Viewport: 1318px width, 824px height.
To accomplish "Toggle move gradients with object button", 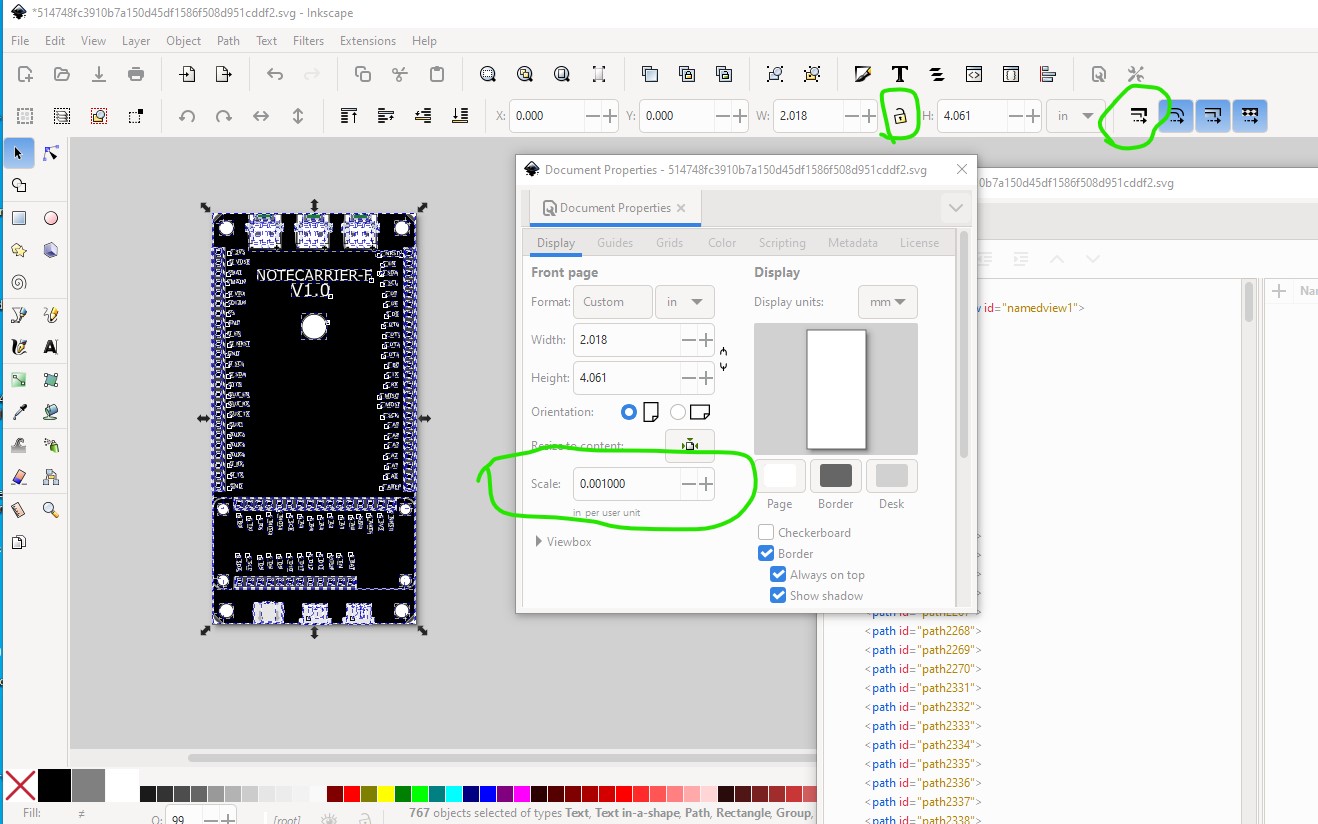I will point(1213,116).
